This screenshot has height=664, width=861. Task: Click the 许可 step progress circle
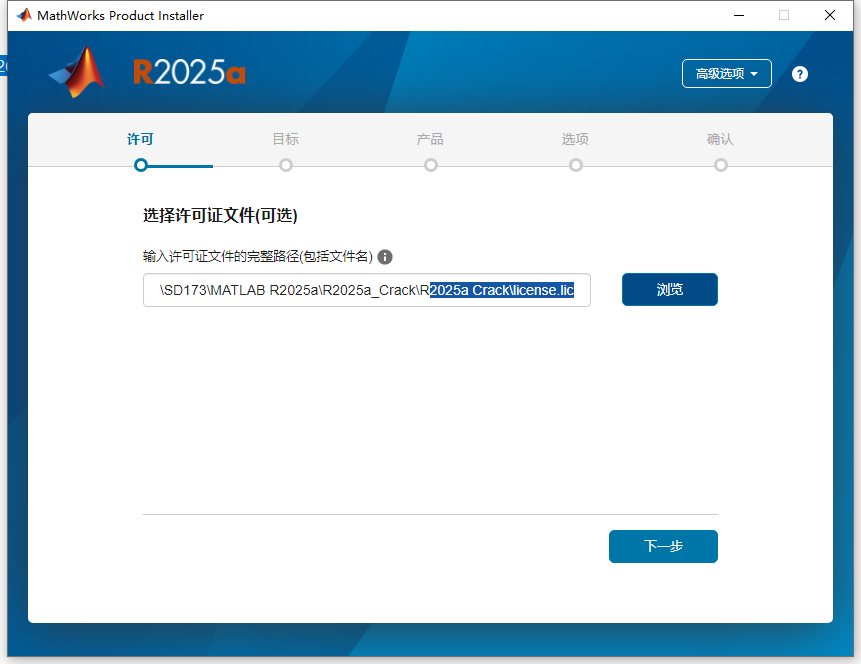[141, 165]
